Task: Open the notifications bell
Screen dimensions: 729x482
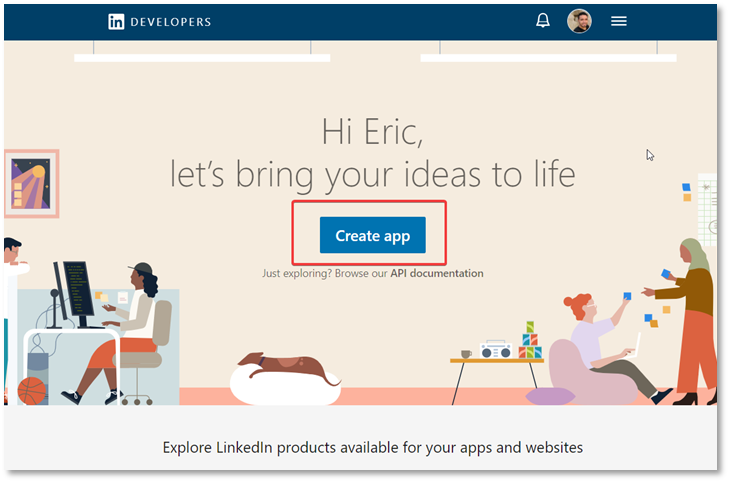Action: click(543, 20)
